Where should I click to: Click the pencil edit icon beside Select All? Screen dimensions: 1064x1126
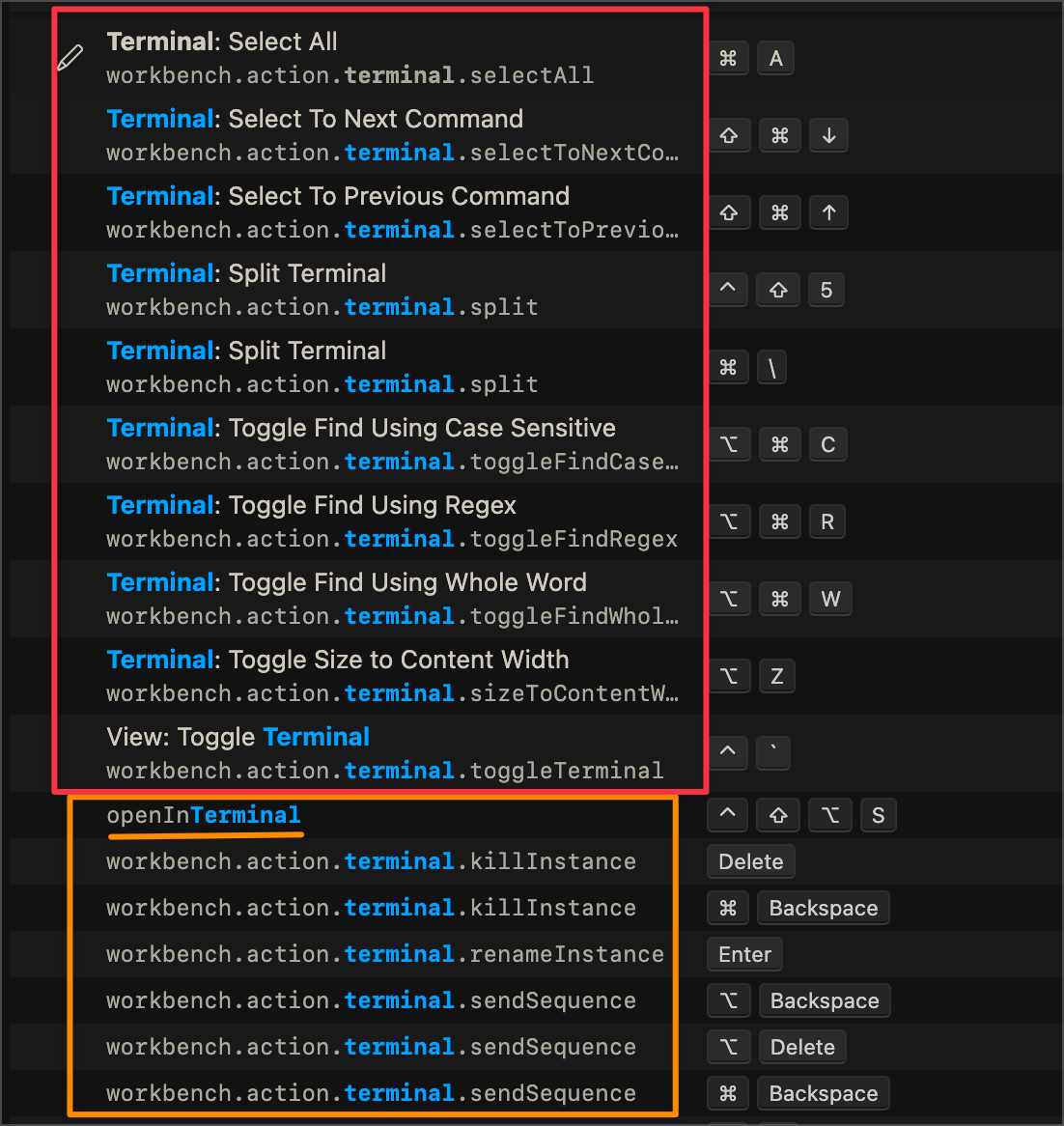click(x=70, y=58)
